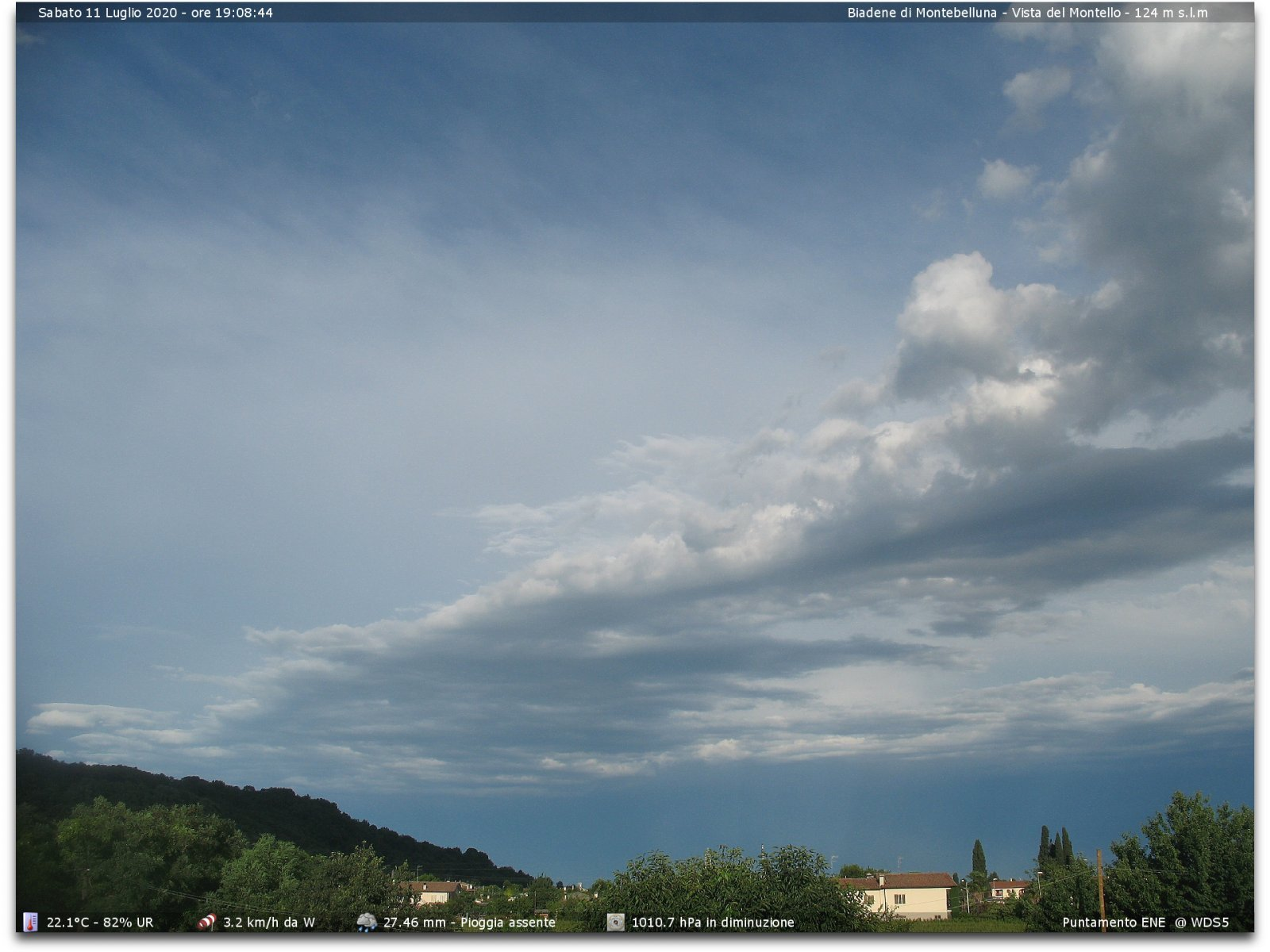
Task: Click the wind reading '3.2 km/h da W'
Action: [x=269, y=923]
